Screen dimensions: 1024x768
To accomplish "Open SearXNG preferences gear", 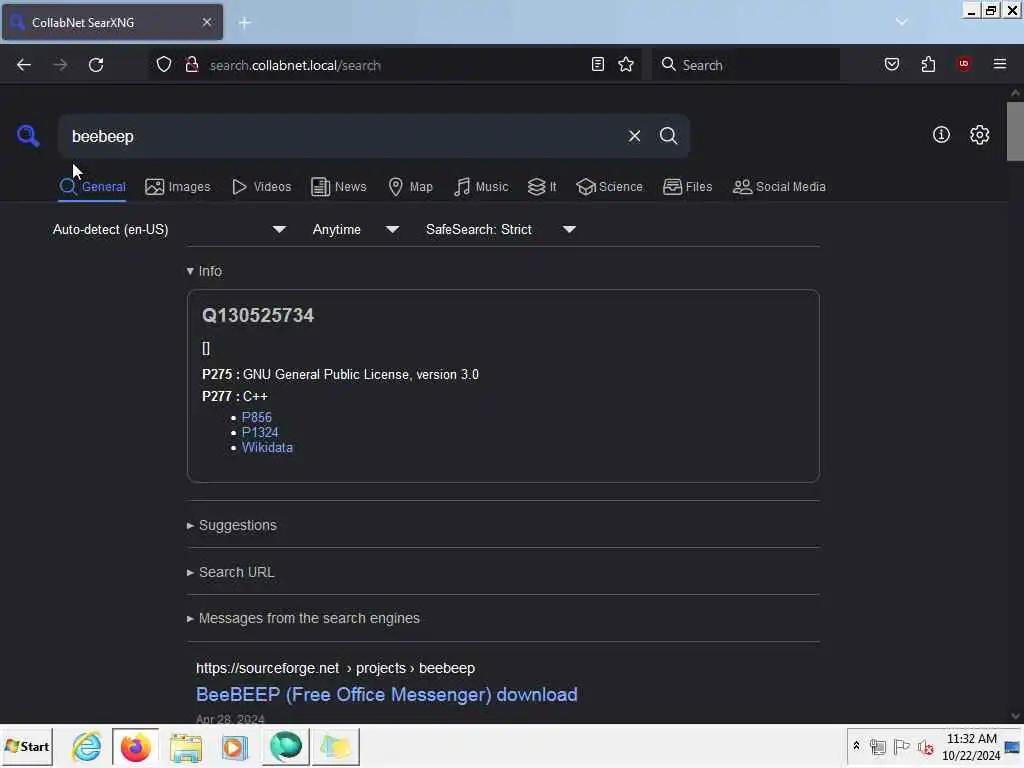I will 979,135.
